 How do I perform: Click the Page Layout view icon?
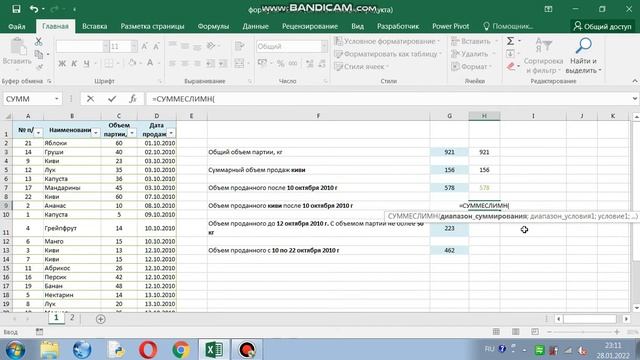[x=516, y=332]
